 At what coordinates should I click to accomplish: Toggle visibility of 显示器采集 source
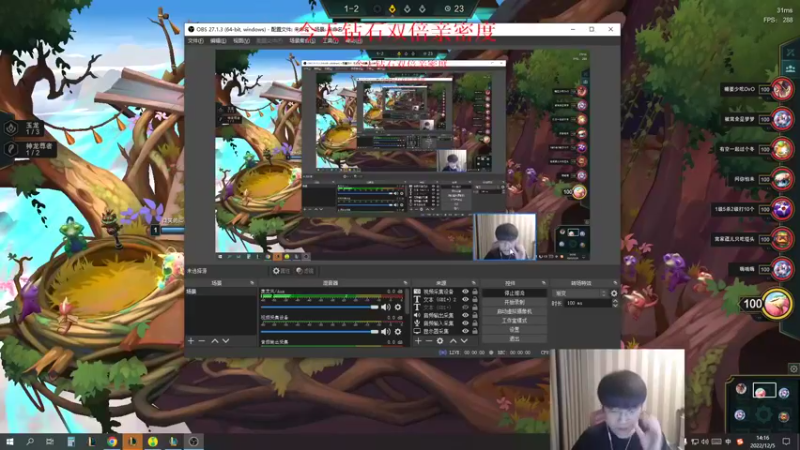pyautogui.click(x=465, y=331)
